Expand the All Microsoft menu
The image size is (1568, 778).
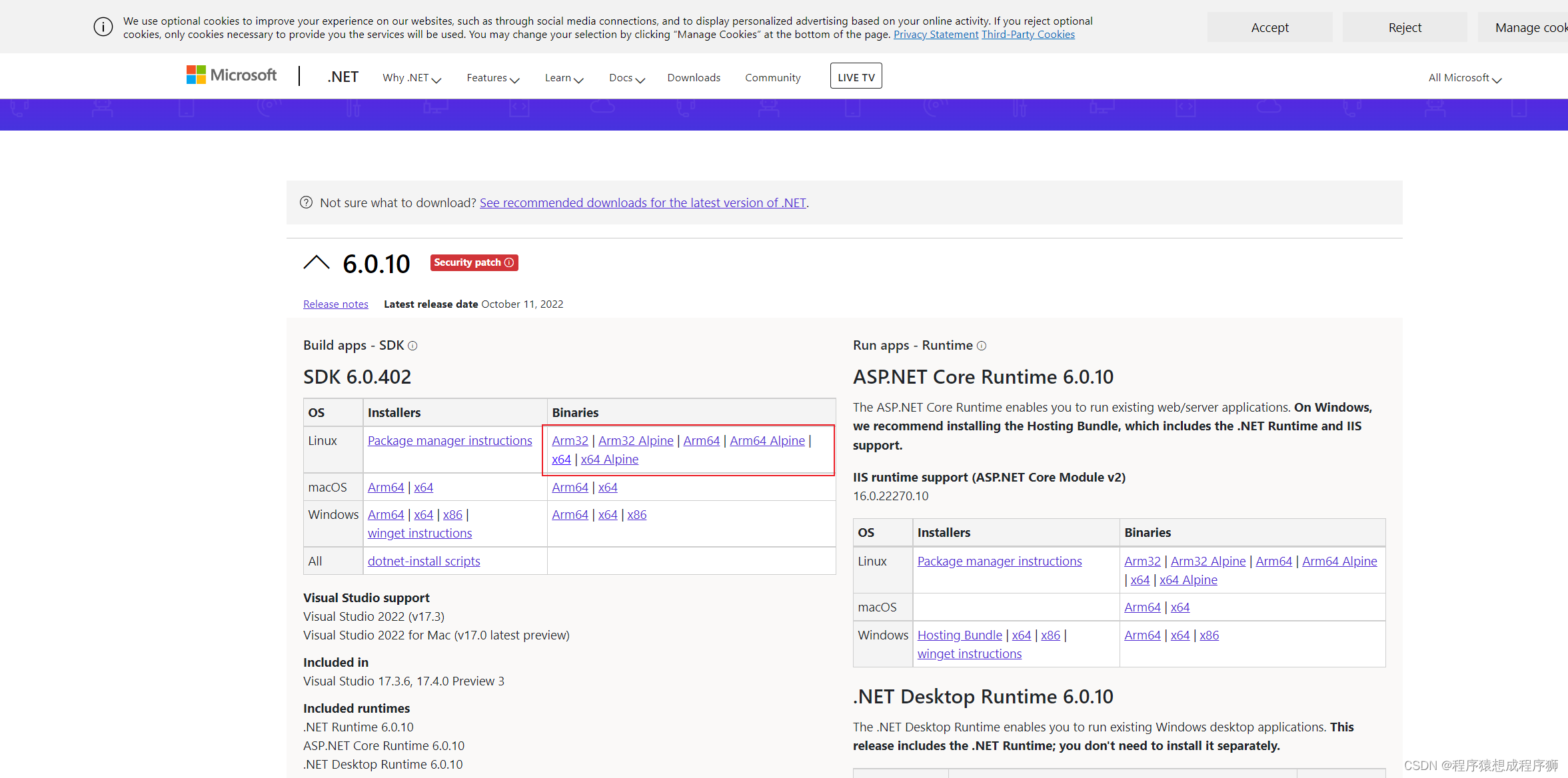click(1463, 77)
